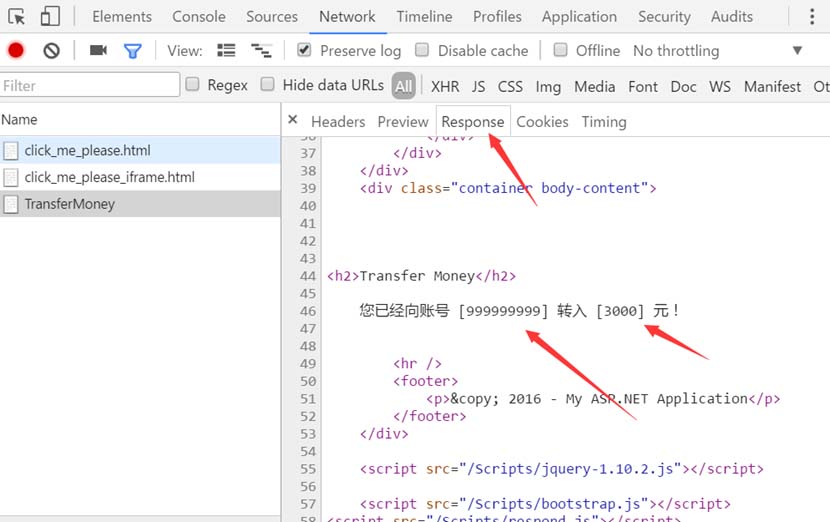The height and width of the screenshot is (522, 830).
Task: Select the click_me_please.html request
Action: (140, 150)
